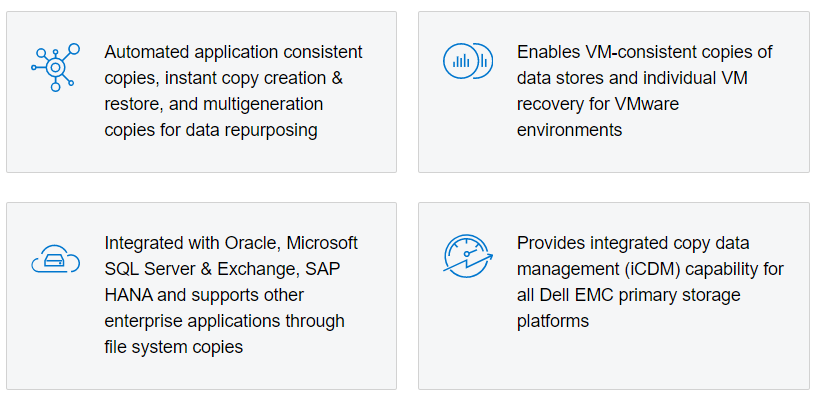815x399 pixels.
Task: Select the 'Automated application consistent' text line
Action: (233, 52)
